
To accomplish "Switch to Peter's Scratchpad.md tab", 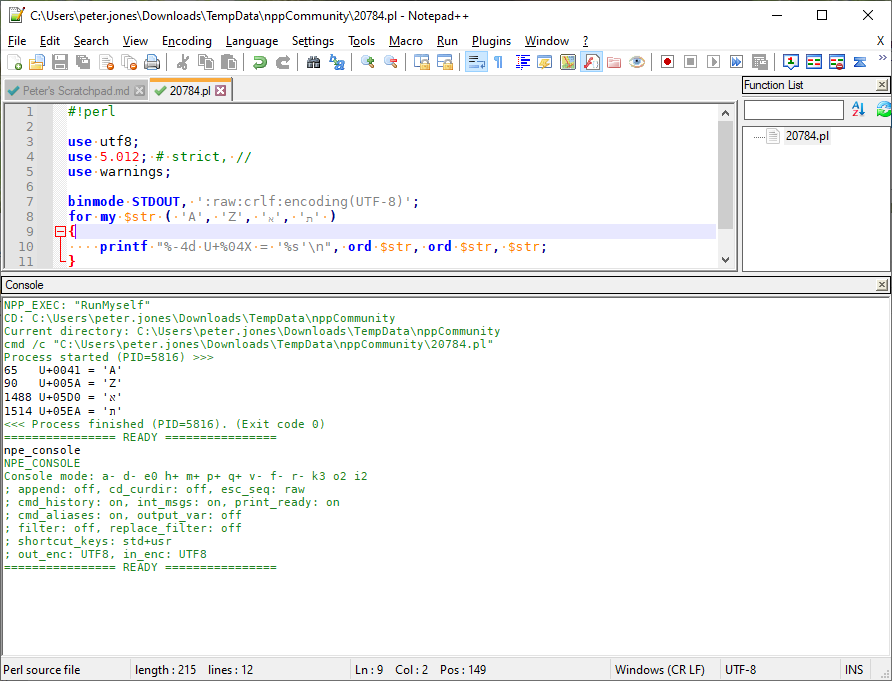I will pyautogui.click(x=76, y=91).
